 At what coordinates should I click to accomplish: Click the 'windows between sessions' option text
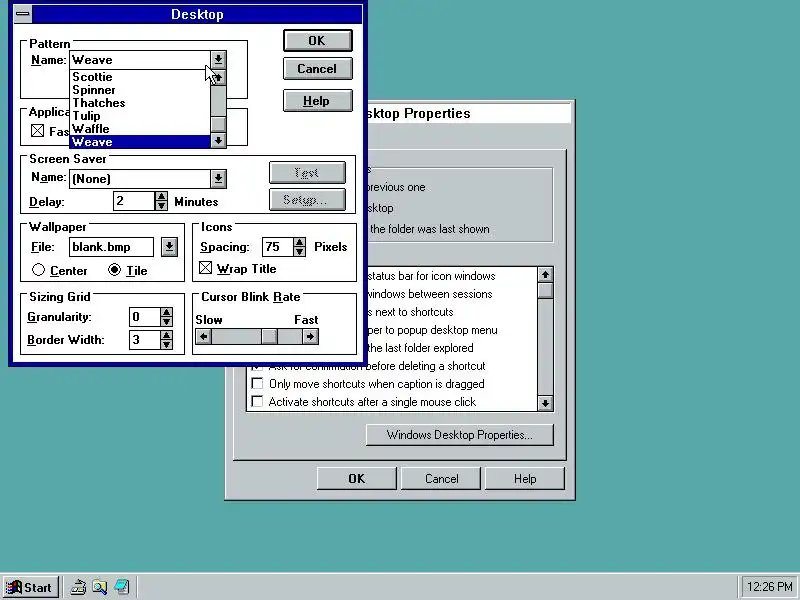pos(430,294)
